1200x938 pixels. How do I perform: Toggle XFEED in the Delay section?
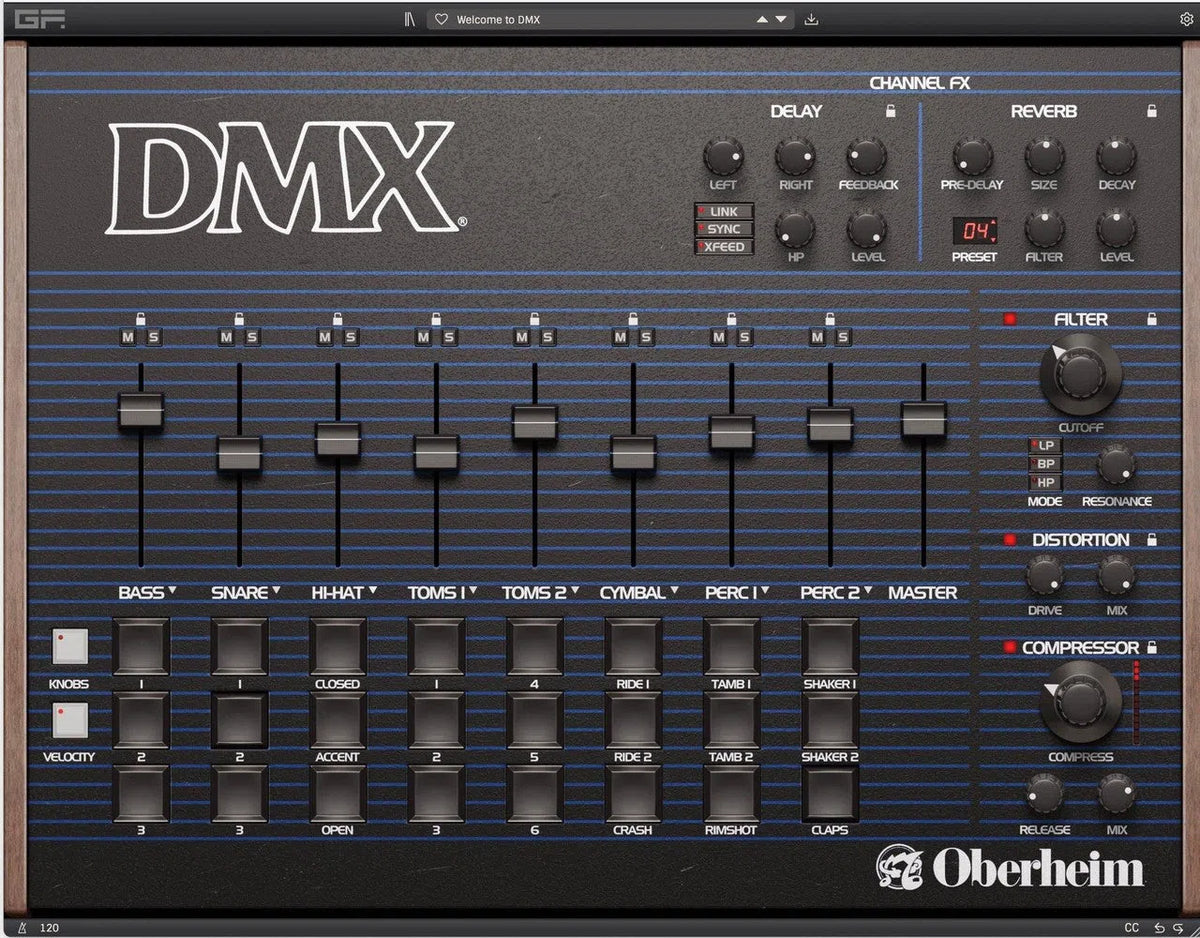coord(723,246)
